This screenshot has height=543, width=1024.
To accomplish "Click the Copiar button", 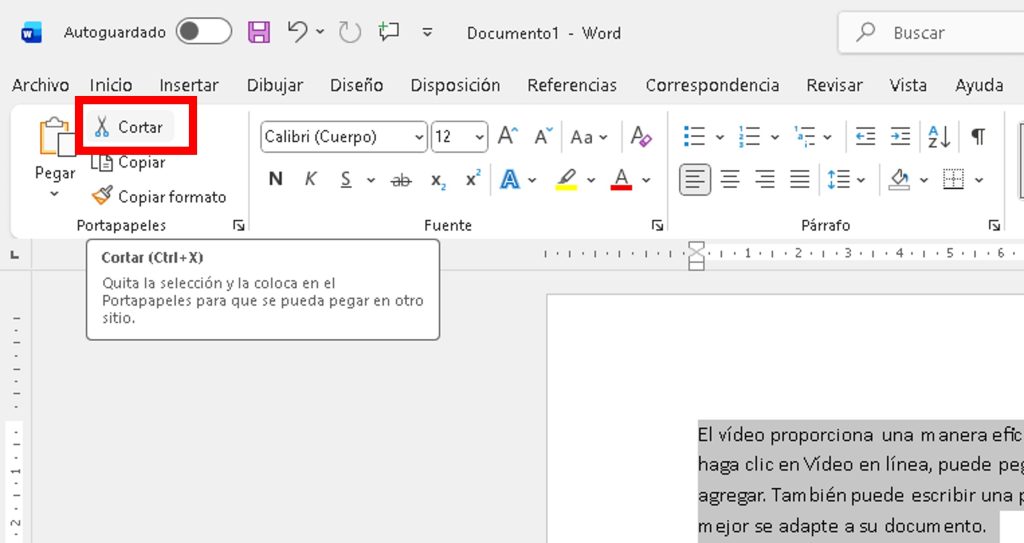I will click(130, 162).
